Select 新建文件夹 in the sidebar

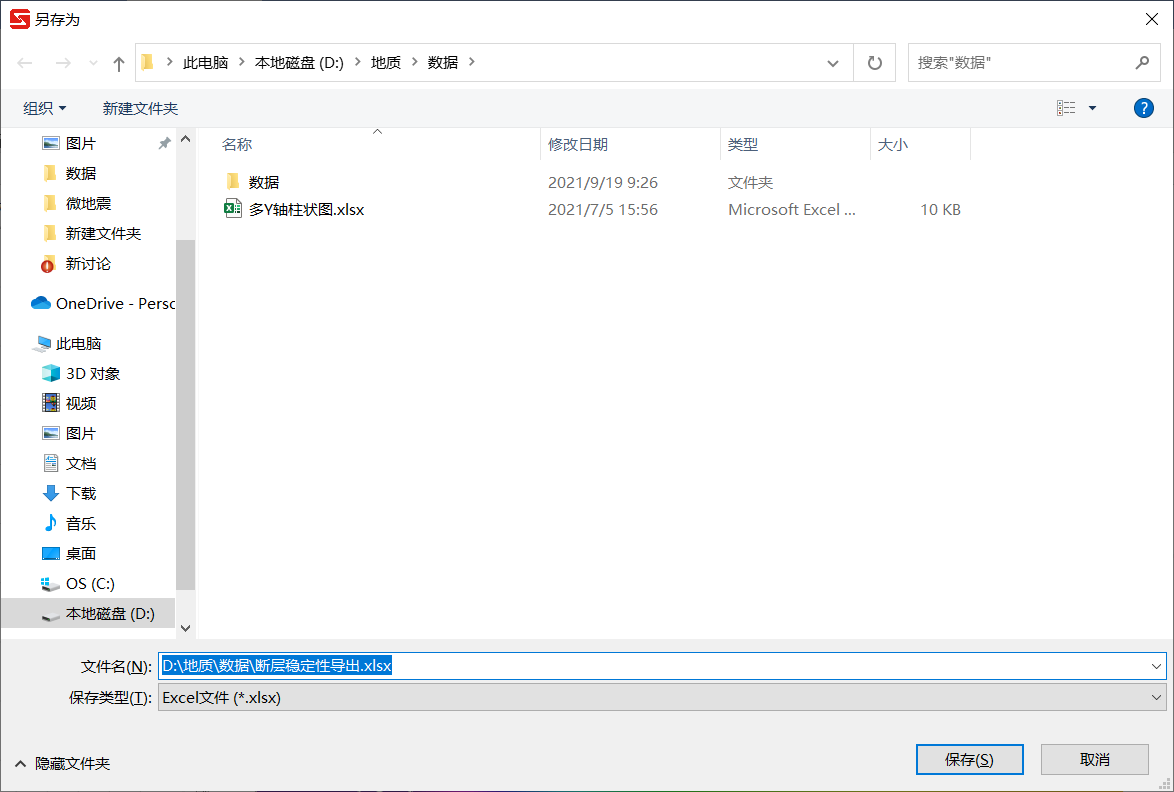[x=103, y=234]
